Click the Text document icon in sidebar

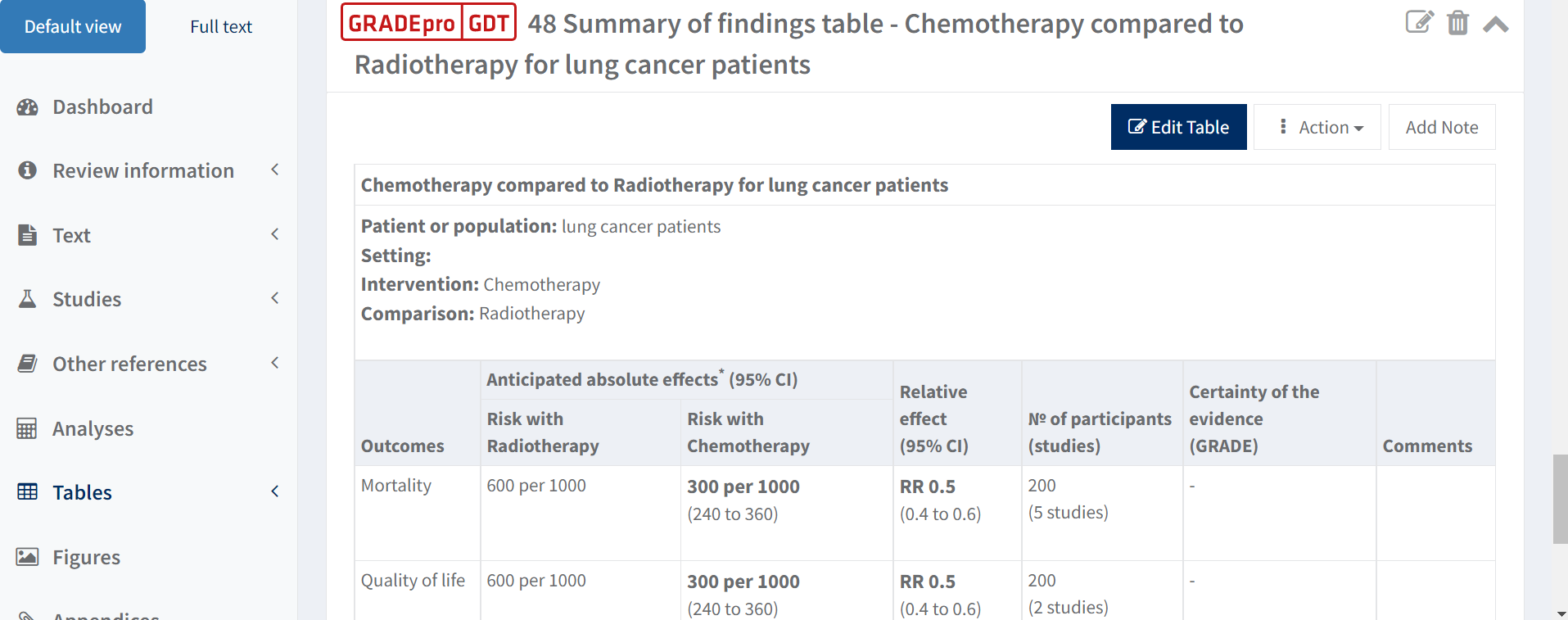(27, 235)
